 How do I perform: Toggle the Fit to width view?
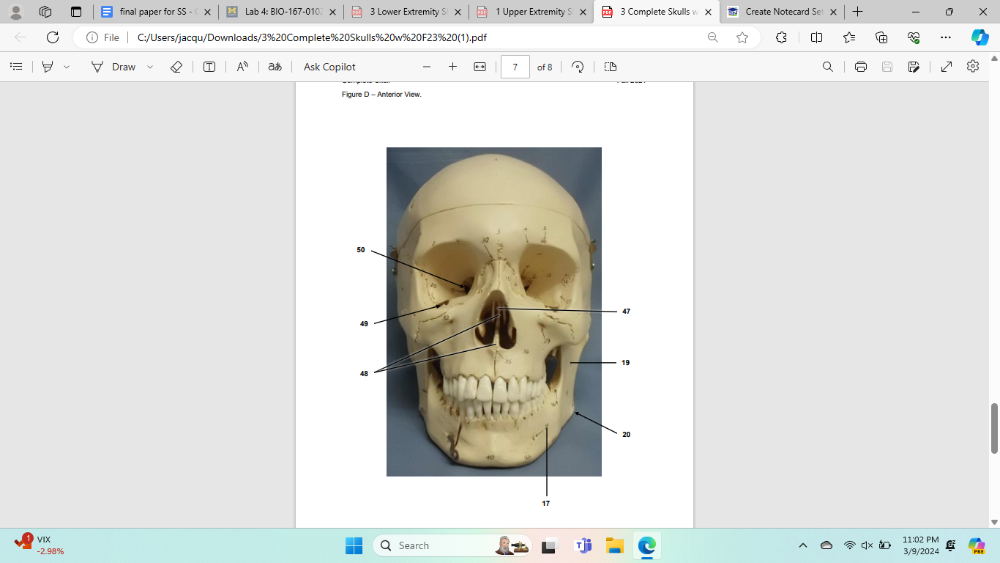click(479, 67)
